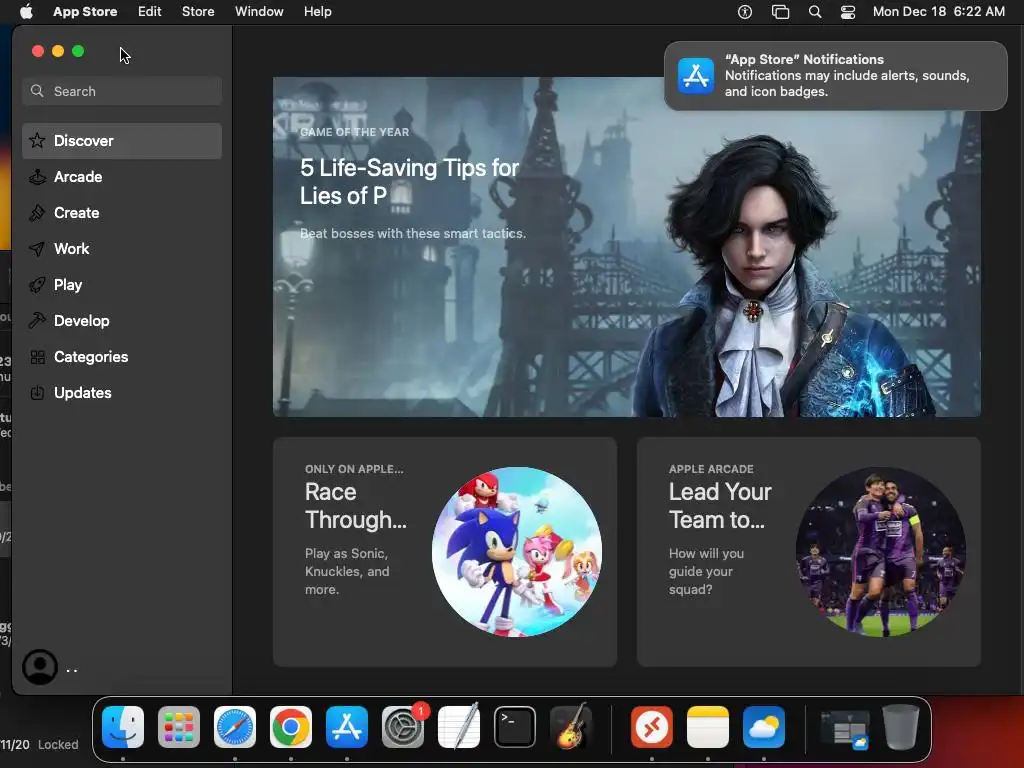Screen dimensions: 1024x768
Task: Click the 'APPLE ARCADE' label
Action: (x=711, y=469)
